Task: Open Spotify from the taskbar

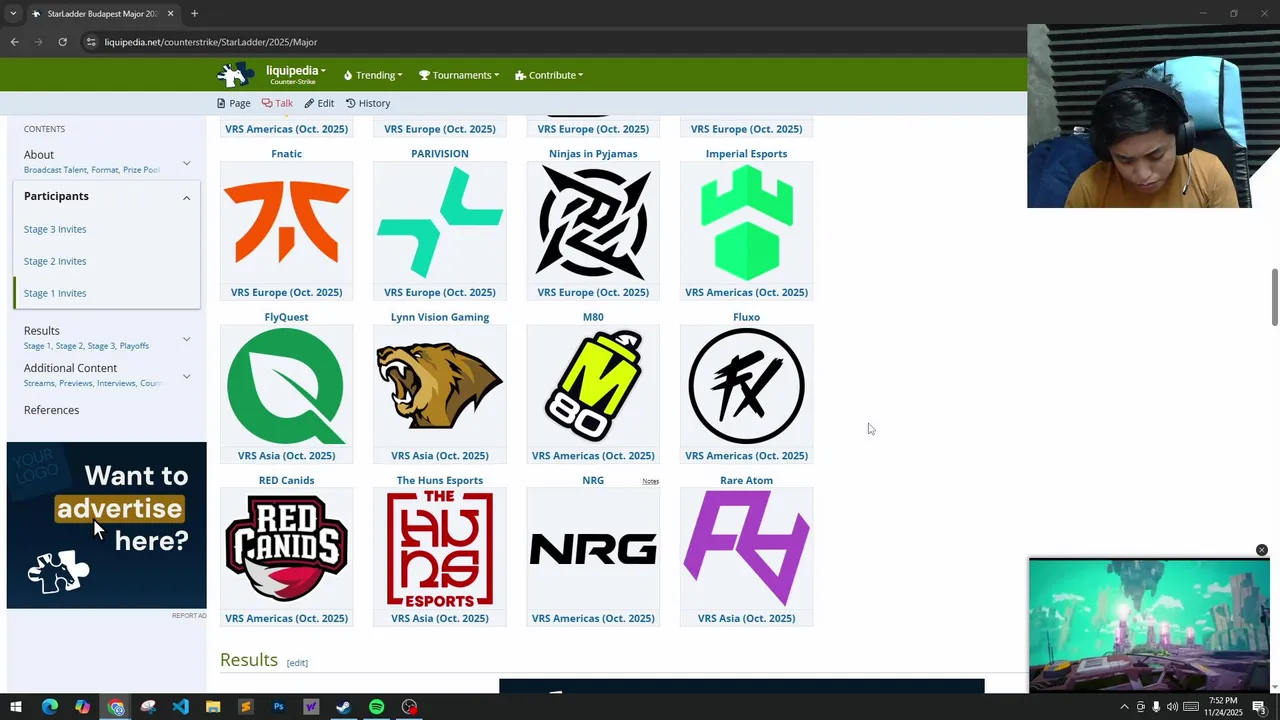Action: tap(376, 707)
